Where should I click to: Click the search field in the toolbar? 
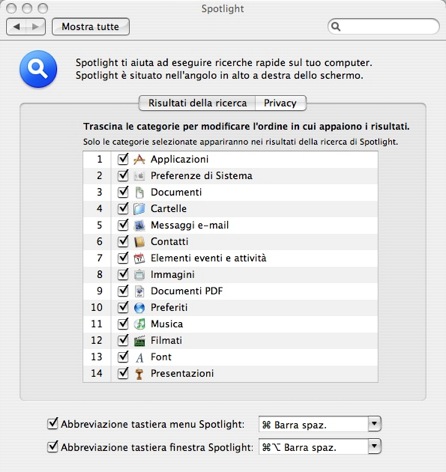[x=384, y=26]
